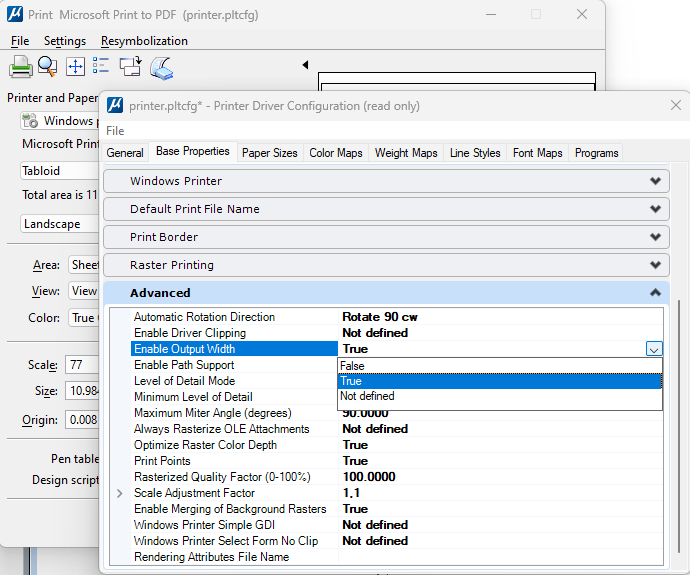
Task: Expand the Raster Printing section
Action: [655, 265]
